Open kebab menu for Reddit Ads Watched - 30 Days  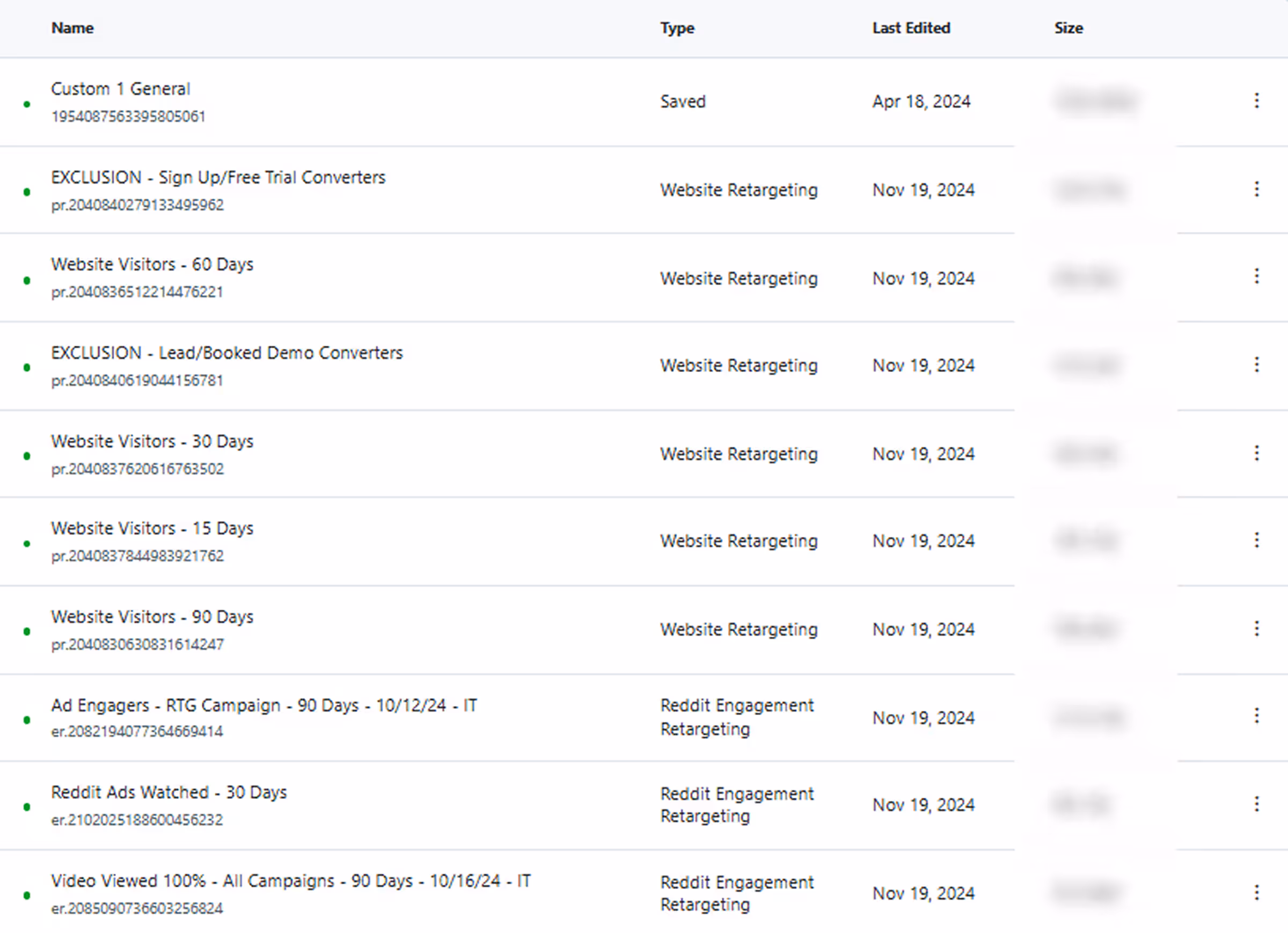click(x=1257, y=804)
